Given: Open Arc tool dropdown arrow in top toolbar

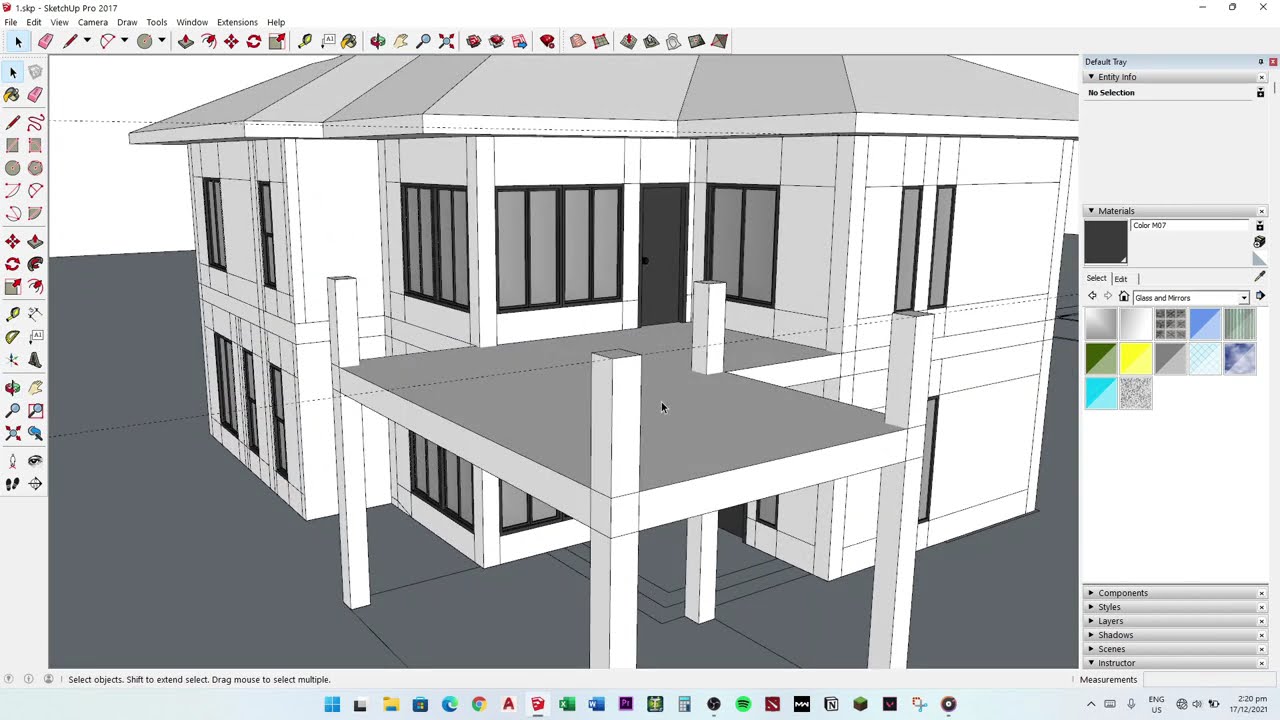Looking at the screenshot, I should 124,41.
